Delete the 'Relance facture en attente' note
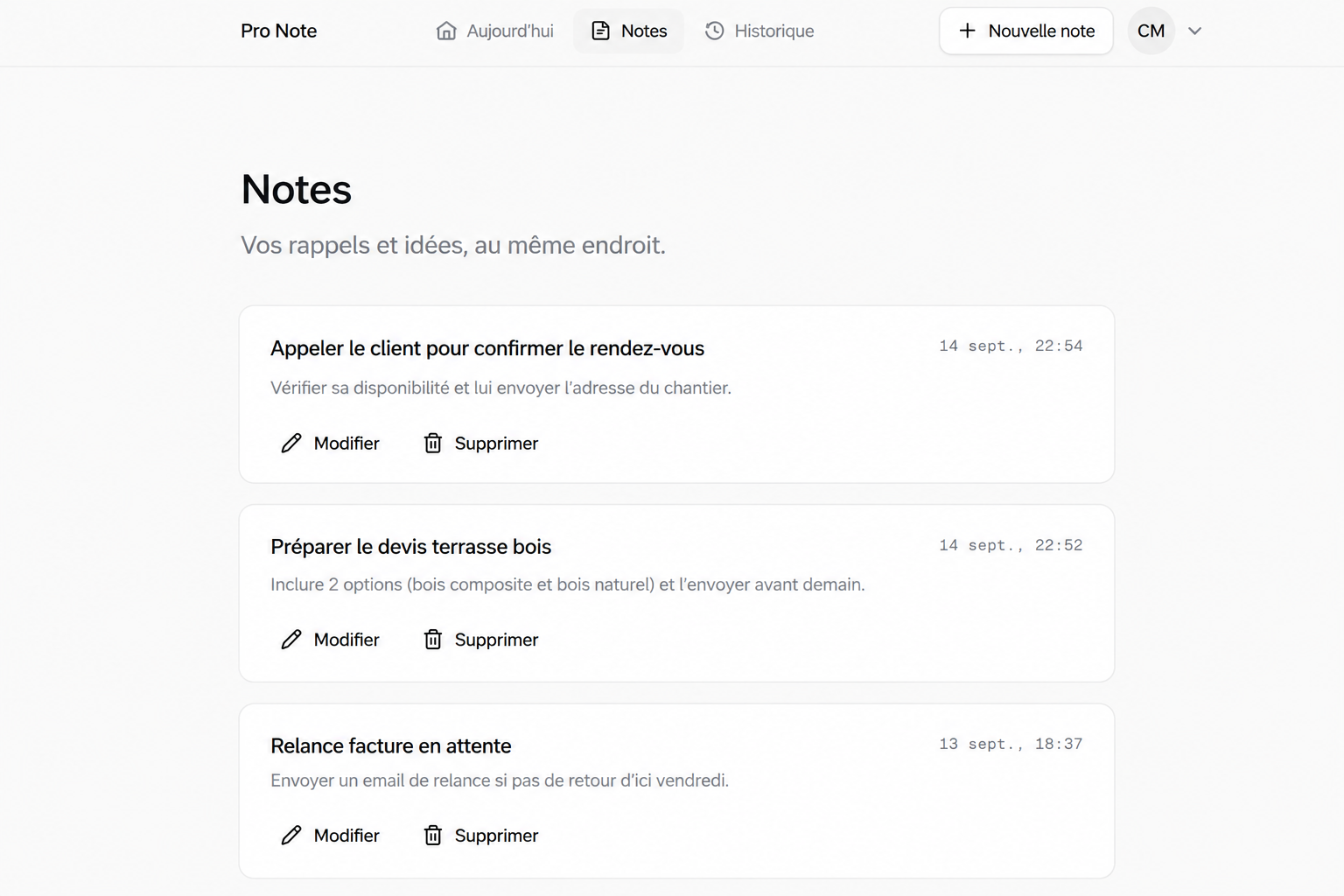1344x896 pixels. pos(481,836)
